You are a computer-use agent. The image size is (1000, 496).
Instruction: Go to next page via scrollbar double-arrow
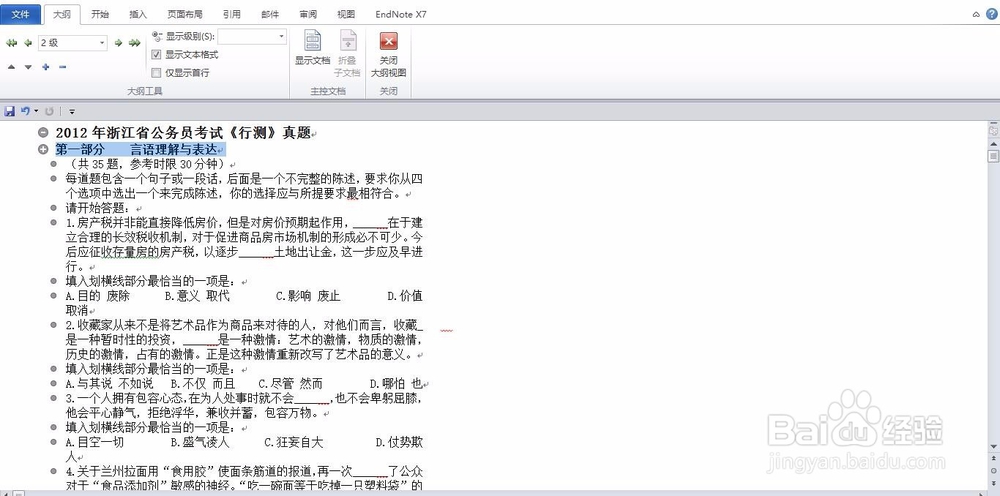point(993,482)
